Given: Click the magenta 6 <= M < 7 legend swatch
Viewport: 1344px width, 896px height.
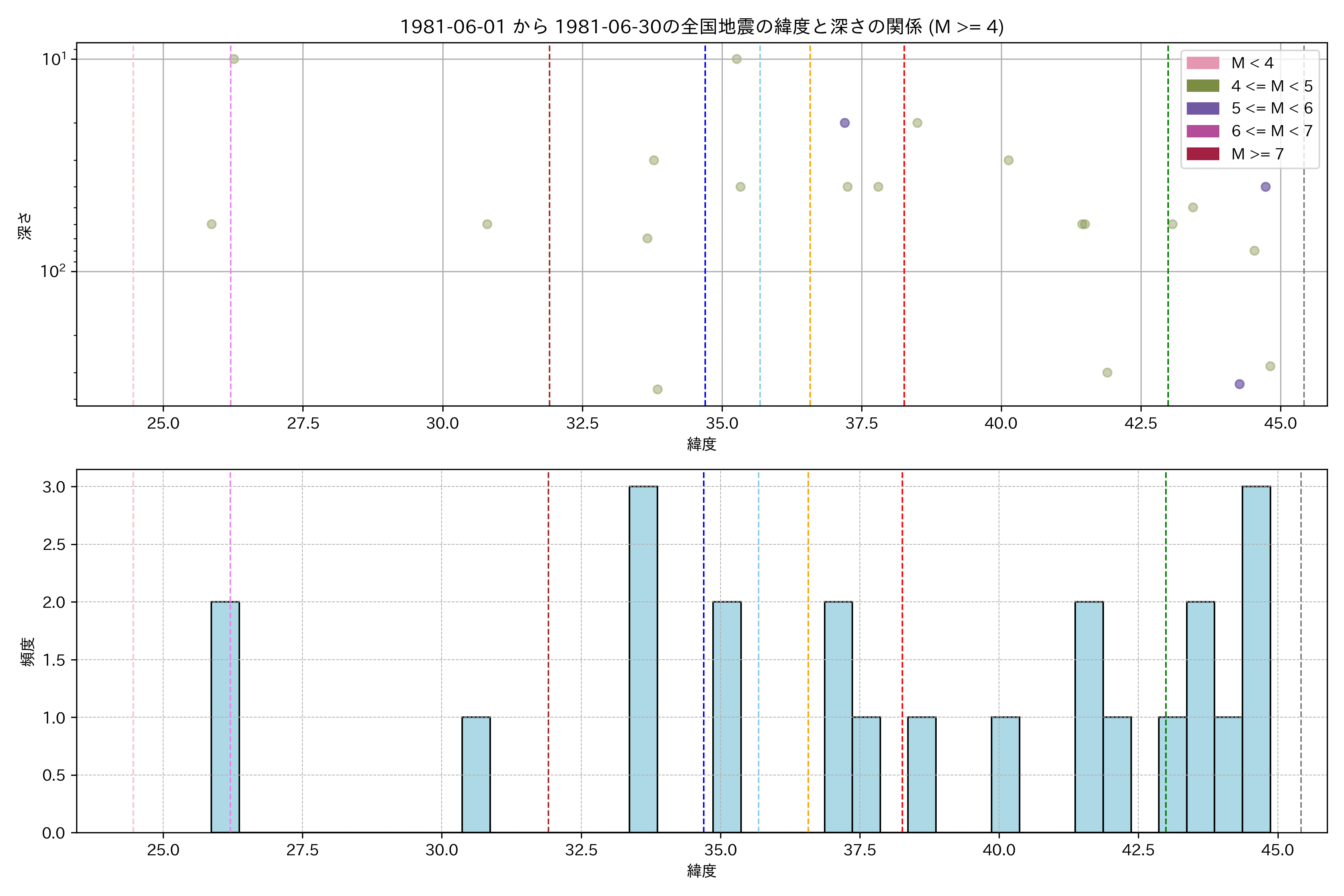Looking at the screenshot, I should pos(1203,131).
